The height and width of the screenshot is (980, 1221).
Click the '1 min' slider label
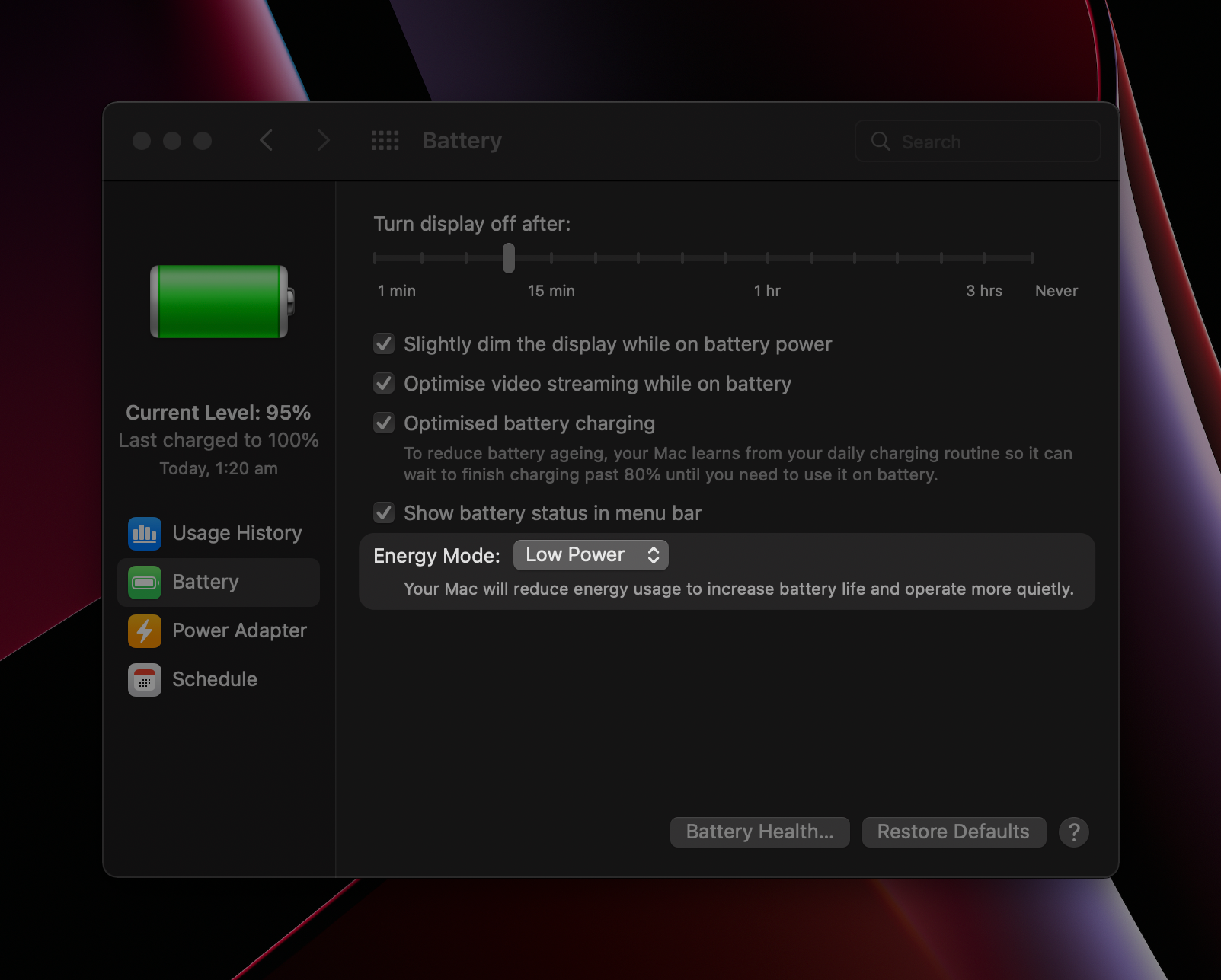coord(397,291)
